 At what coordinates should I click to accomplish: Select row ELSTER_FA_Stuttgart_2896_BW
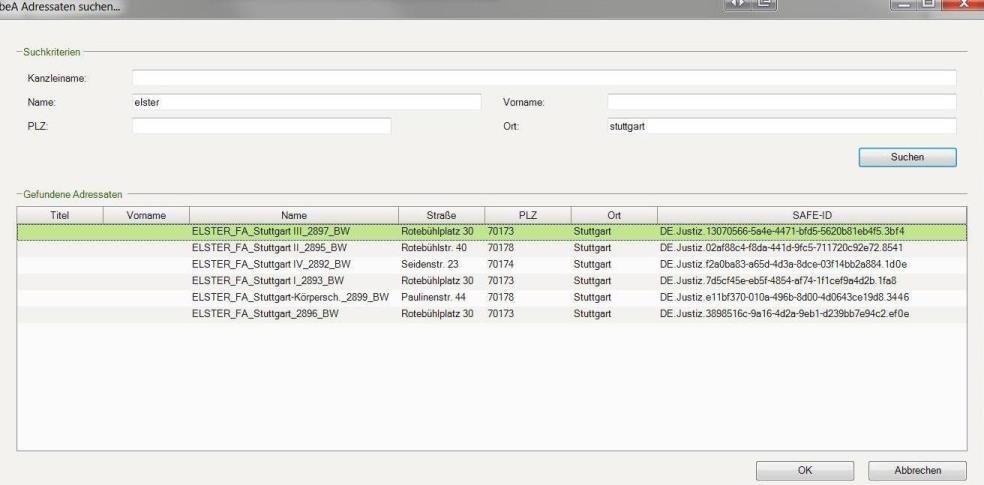(492, 313)
